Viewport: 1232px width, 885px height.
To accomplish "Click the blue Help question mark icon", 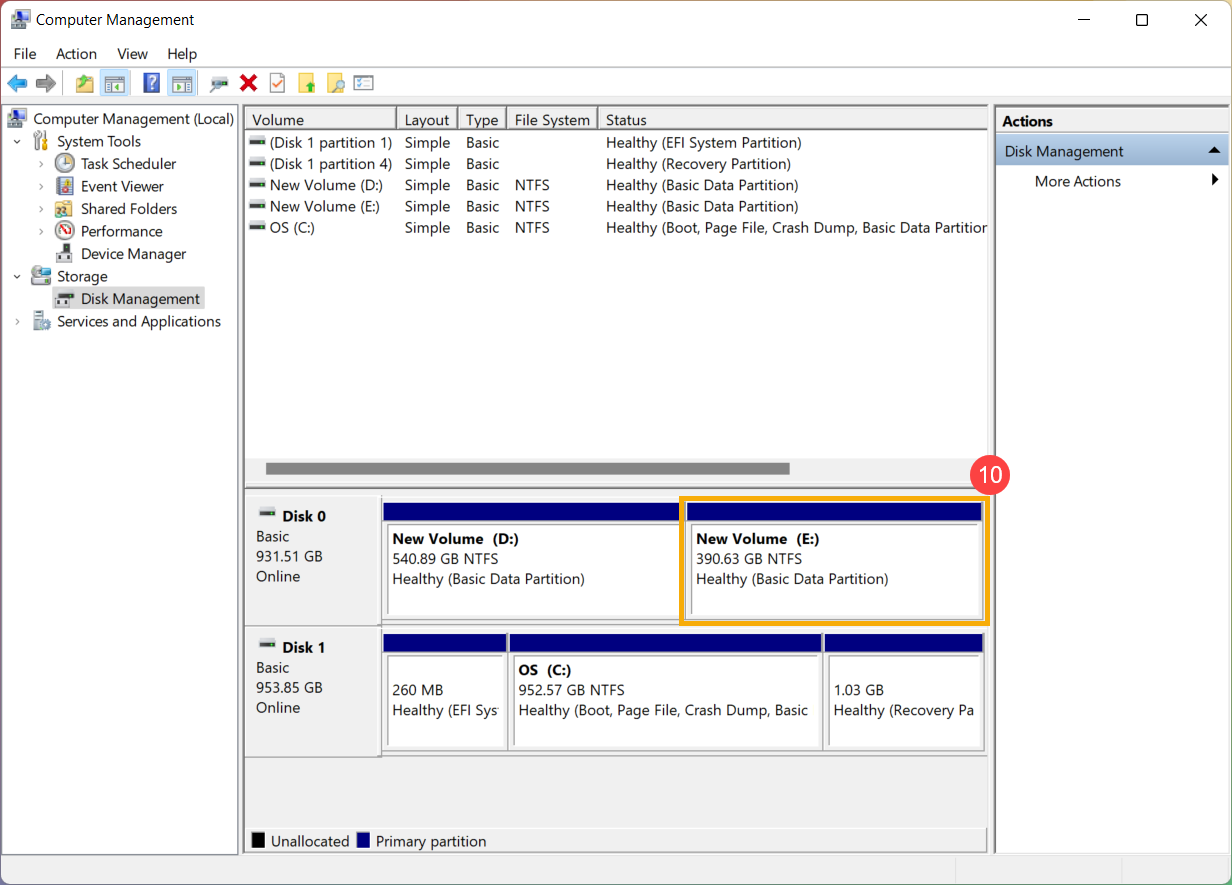I will [152, 84].
